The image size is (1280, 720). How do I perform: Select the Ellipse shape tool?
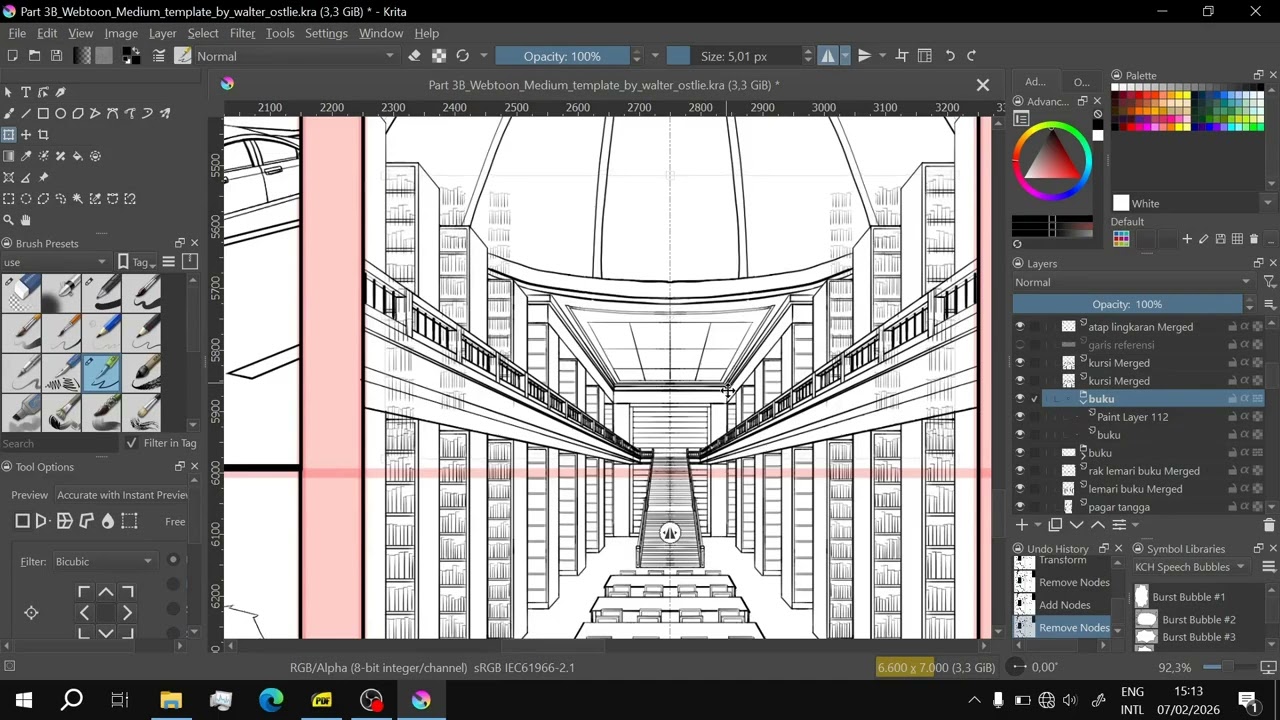point(60,113)
